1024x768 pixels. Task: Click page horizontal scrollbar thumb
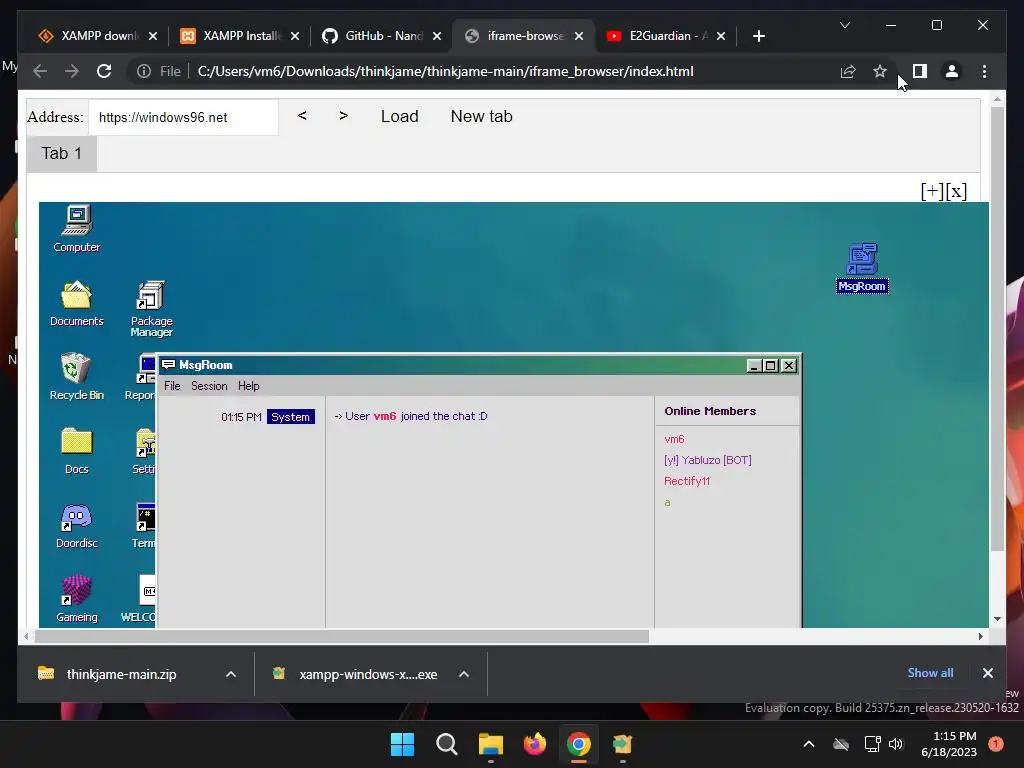tap(342, 636)
